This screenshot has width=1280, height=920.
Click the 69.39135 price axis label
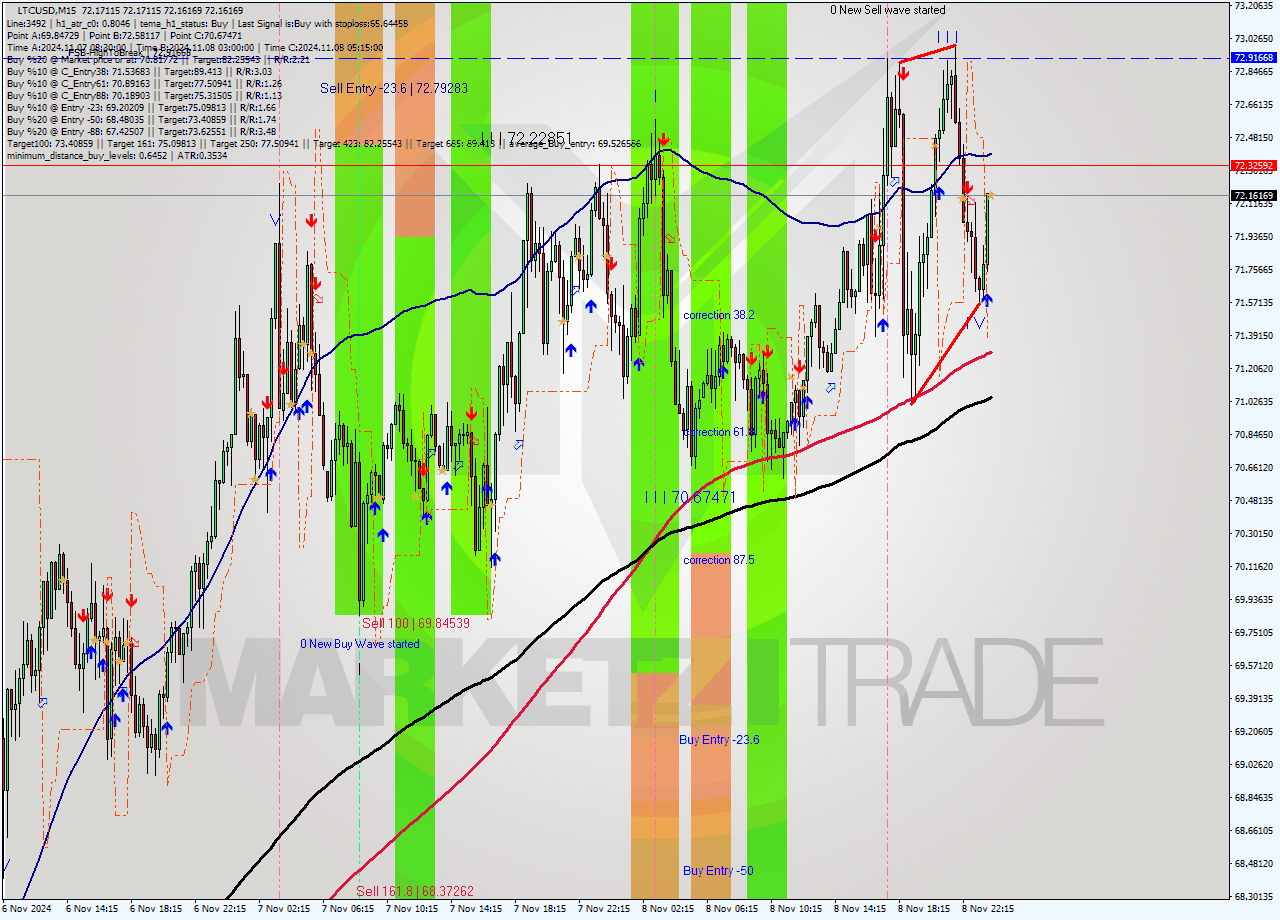[1253, 698]
